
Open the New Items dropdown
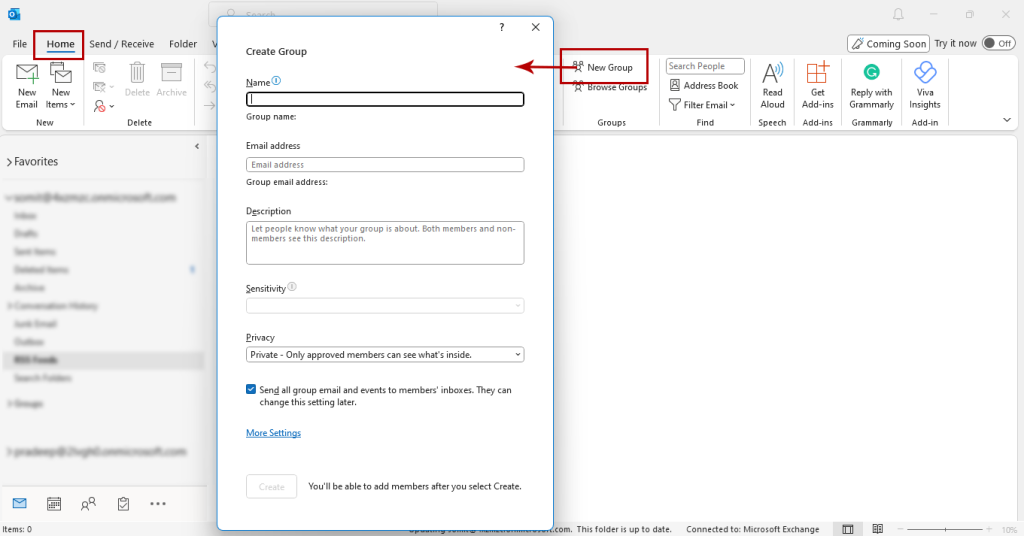coord(60,86)
